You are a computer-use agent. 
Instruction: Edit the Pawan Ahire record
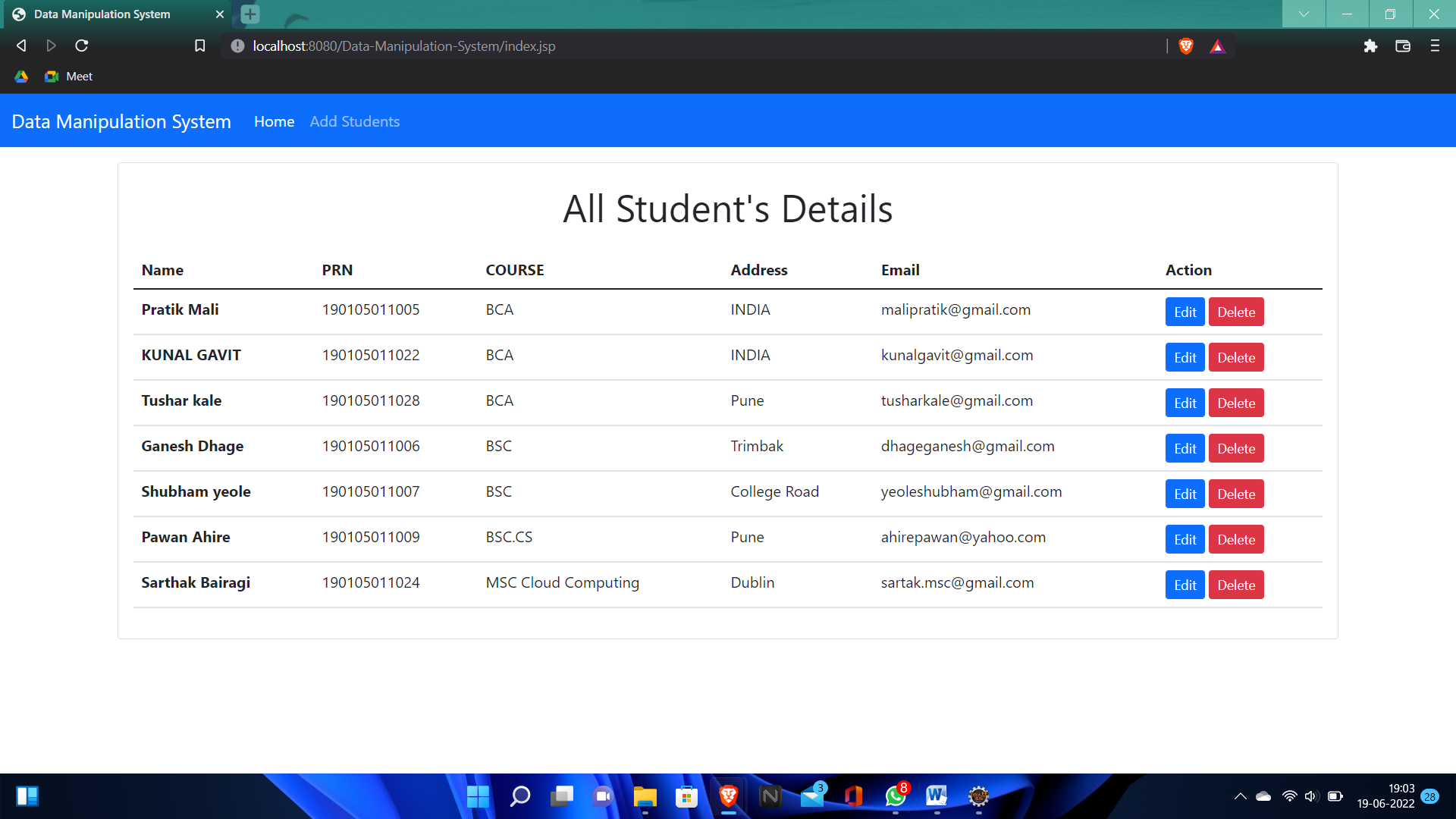[1185, 539]
